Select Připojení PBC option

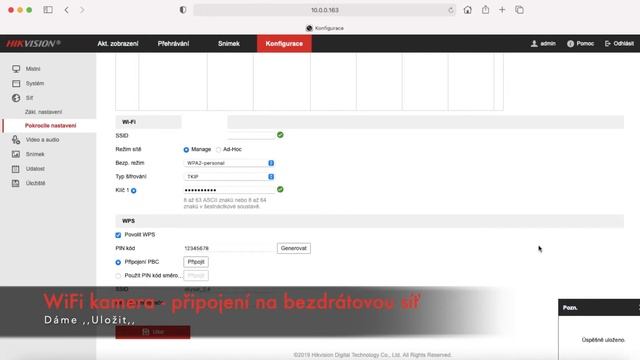(118, 262)
